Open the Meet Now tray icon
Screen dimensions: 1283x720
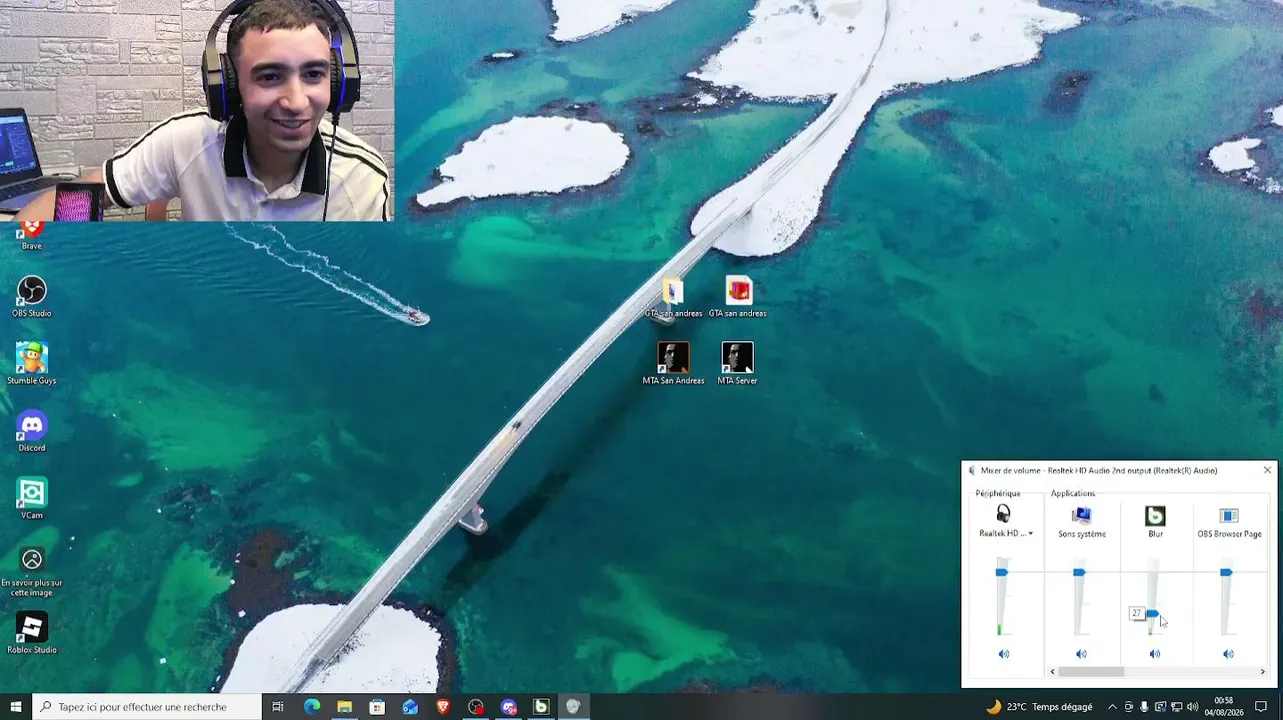point(1128,707)
